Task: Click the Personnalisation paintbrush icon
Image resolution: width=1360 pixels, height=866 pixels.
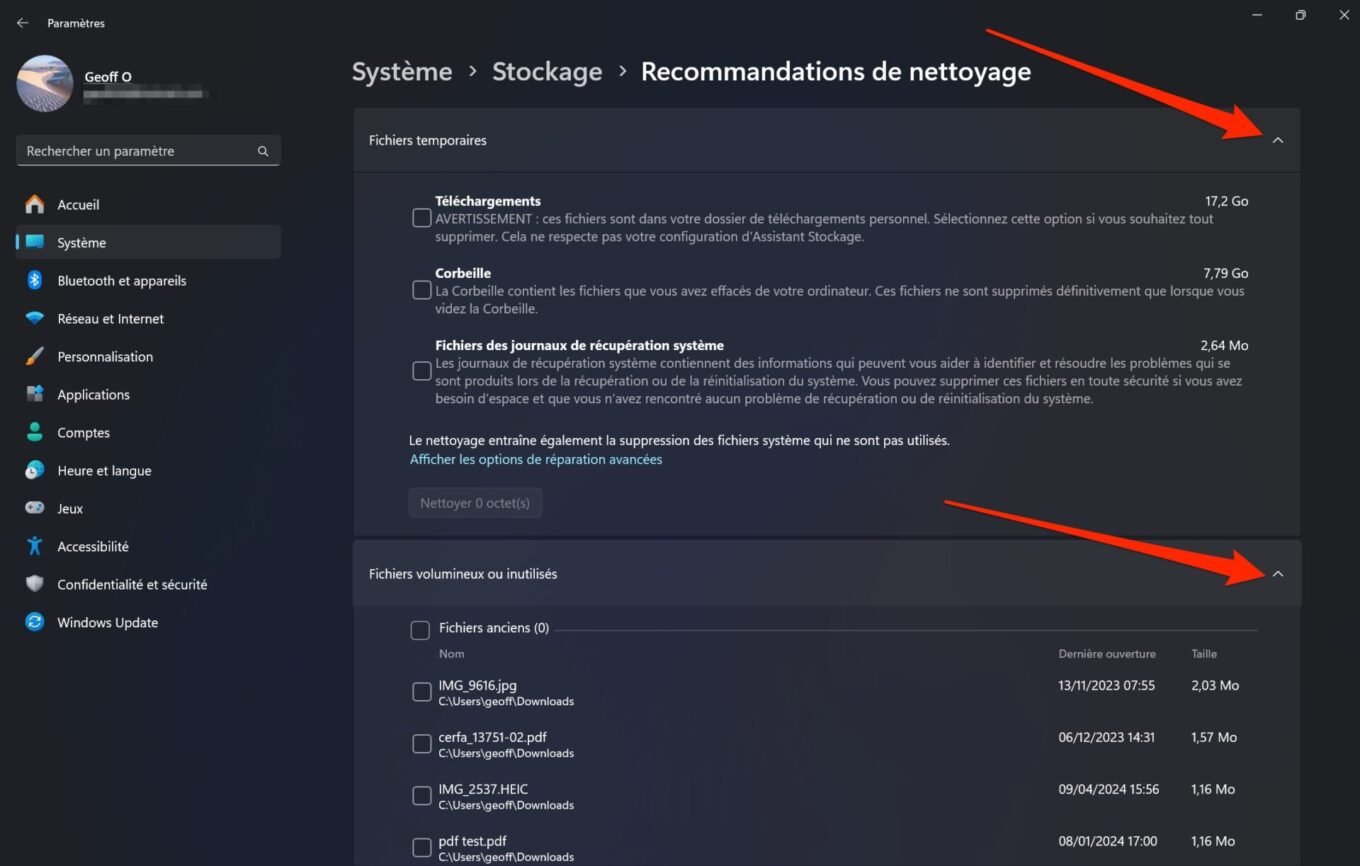Action: 35,356
